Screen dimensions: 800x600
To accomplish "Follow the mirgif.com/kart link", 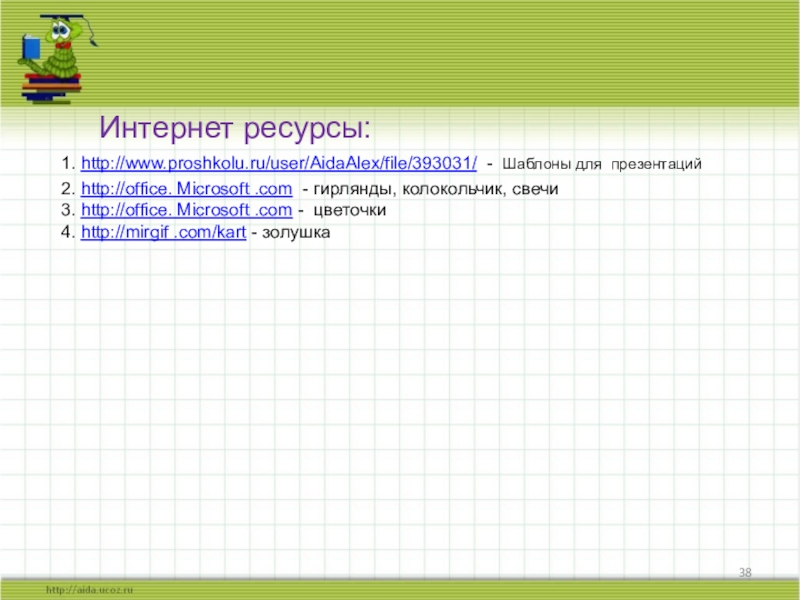I will [163, 233].
